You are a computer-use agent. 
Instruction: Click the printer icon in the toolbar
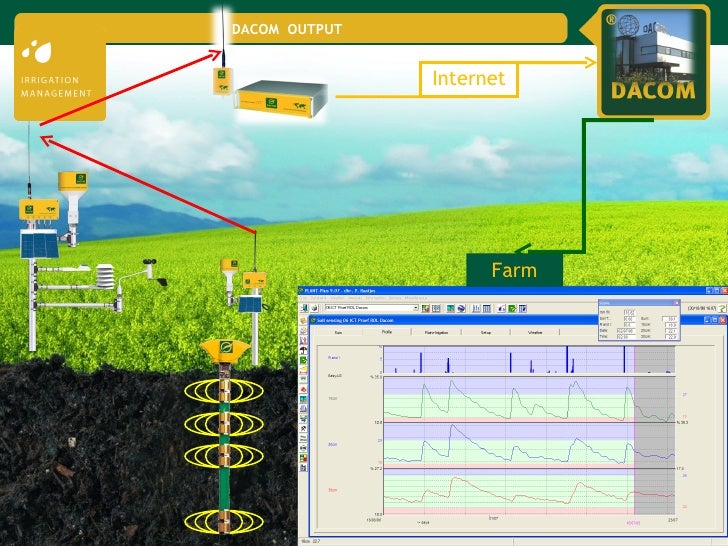coord(314,308)
